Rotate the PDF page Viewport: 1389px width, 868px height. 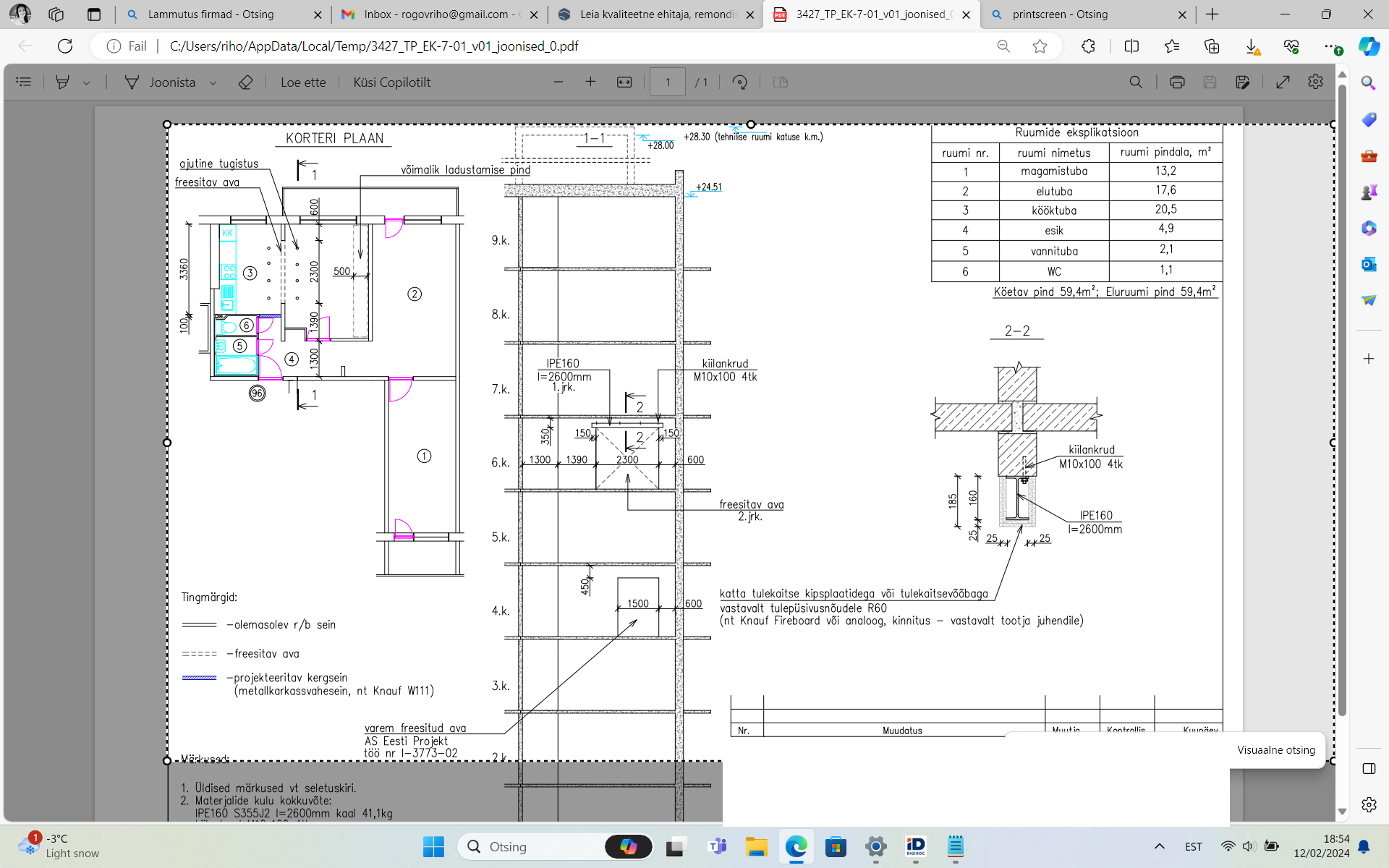pos(739,82)
